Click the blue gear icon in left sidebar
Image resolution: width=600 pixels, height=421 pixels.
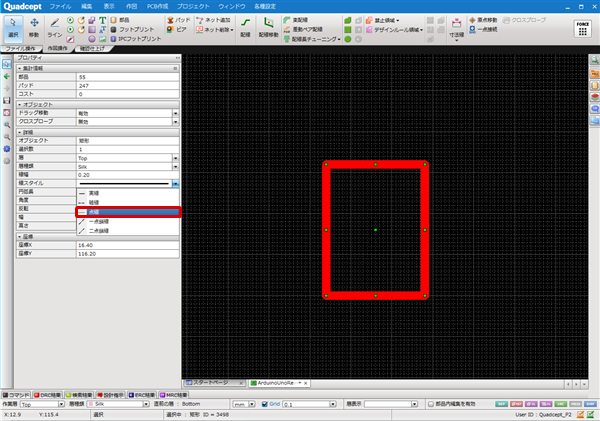[x=7, y=147]
